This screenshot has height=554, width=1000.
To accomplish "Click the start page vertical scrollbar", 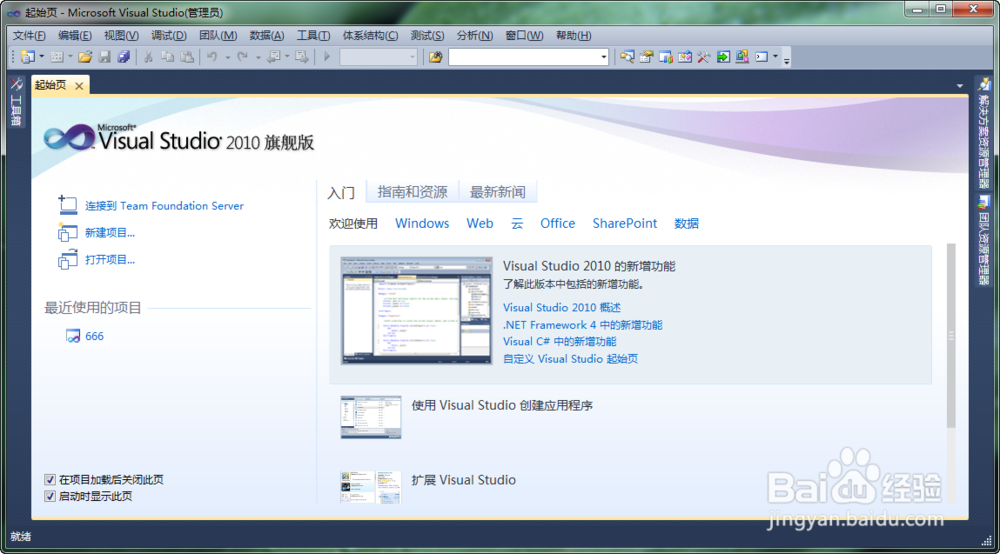I will pos(951,336).
